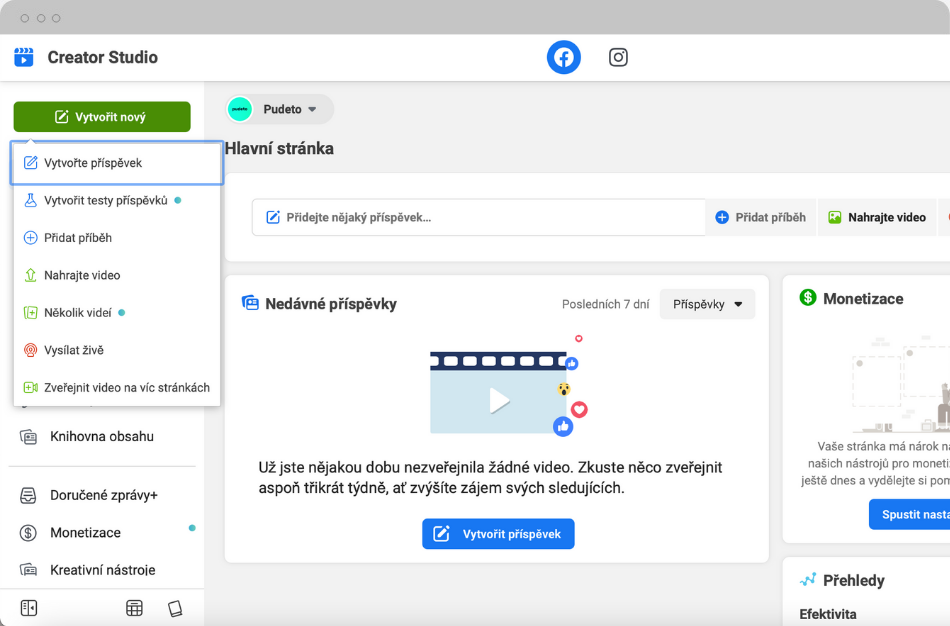Click the Přehledy chart icon
The width and height of the screenshot is (950, 626).
coord(808,580)
